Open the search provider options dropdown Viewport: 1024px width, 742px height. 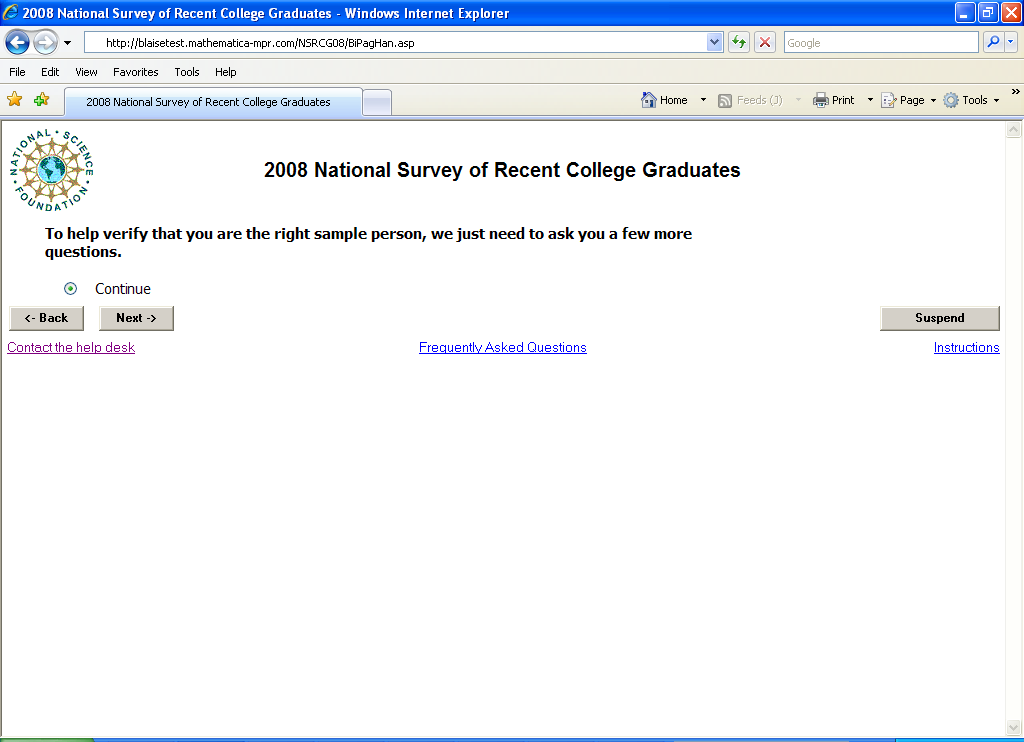pos(1010,42)
